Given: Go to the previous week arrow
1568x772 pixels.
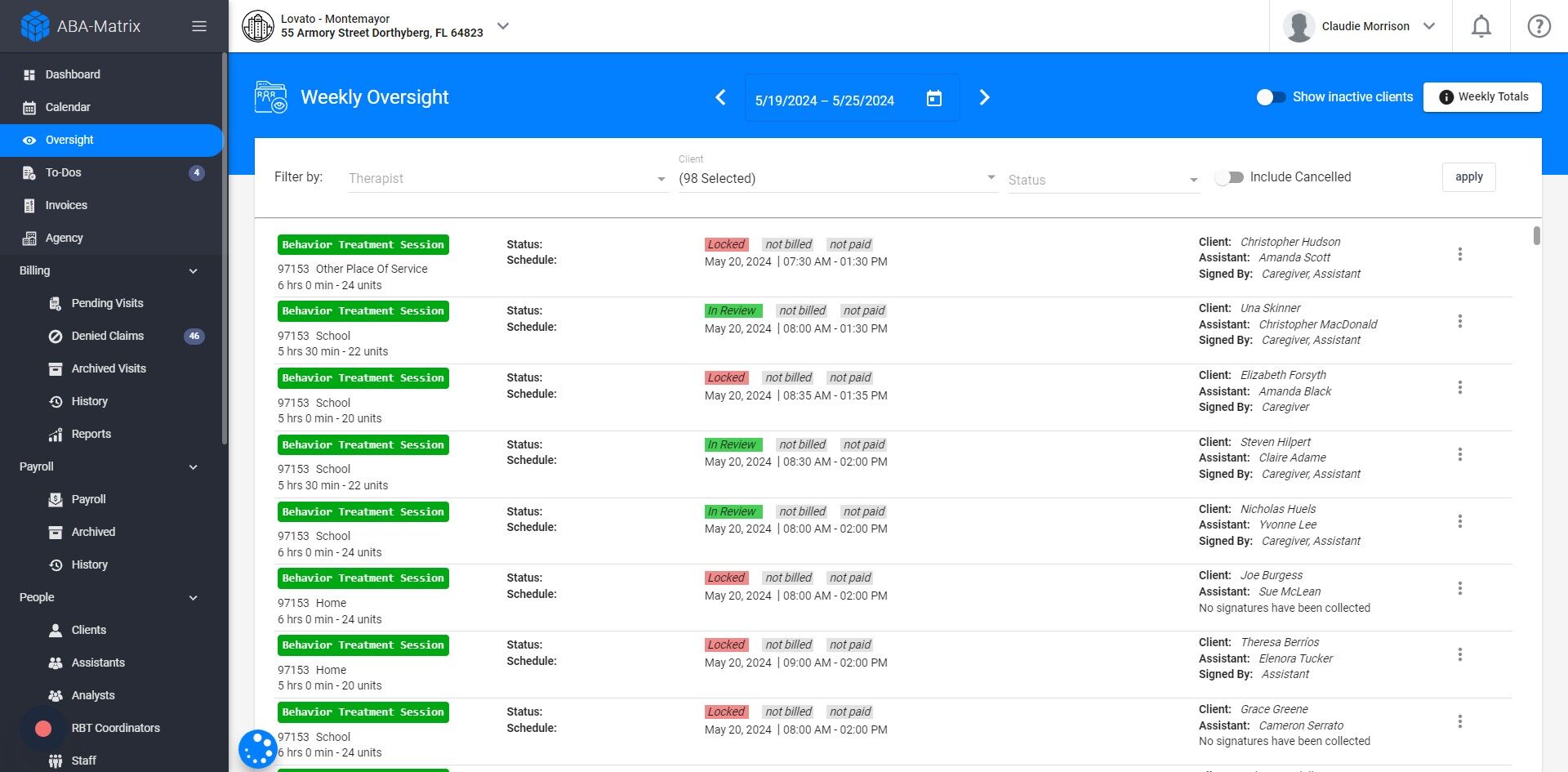Looking at the screenshot, I should (x=720, y=98).
